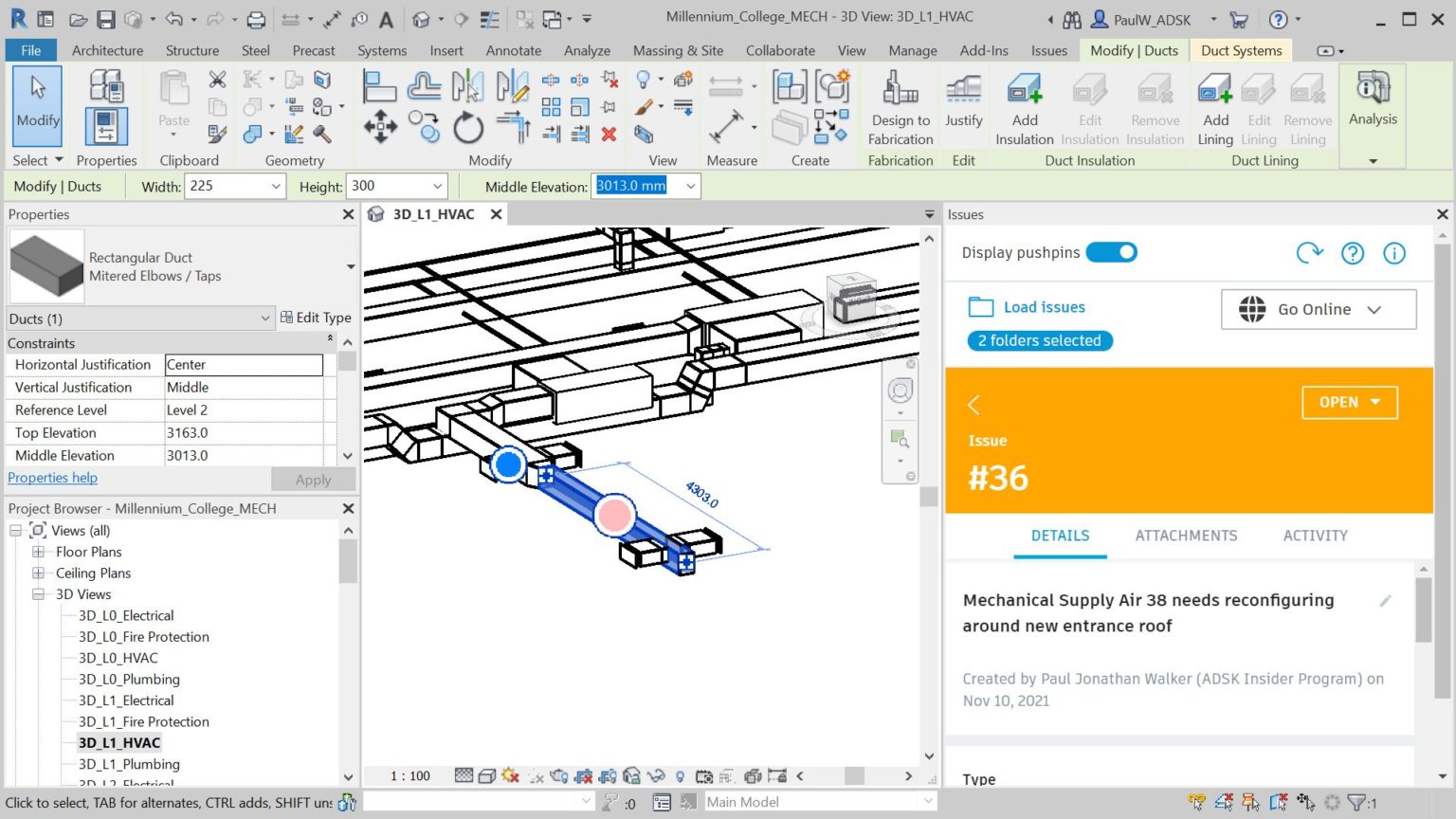Select the Align tool
Screen dimensions: 1456x819
pos(380,85)
